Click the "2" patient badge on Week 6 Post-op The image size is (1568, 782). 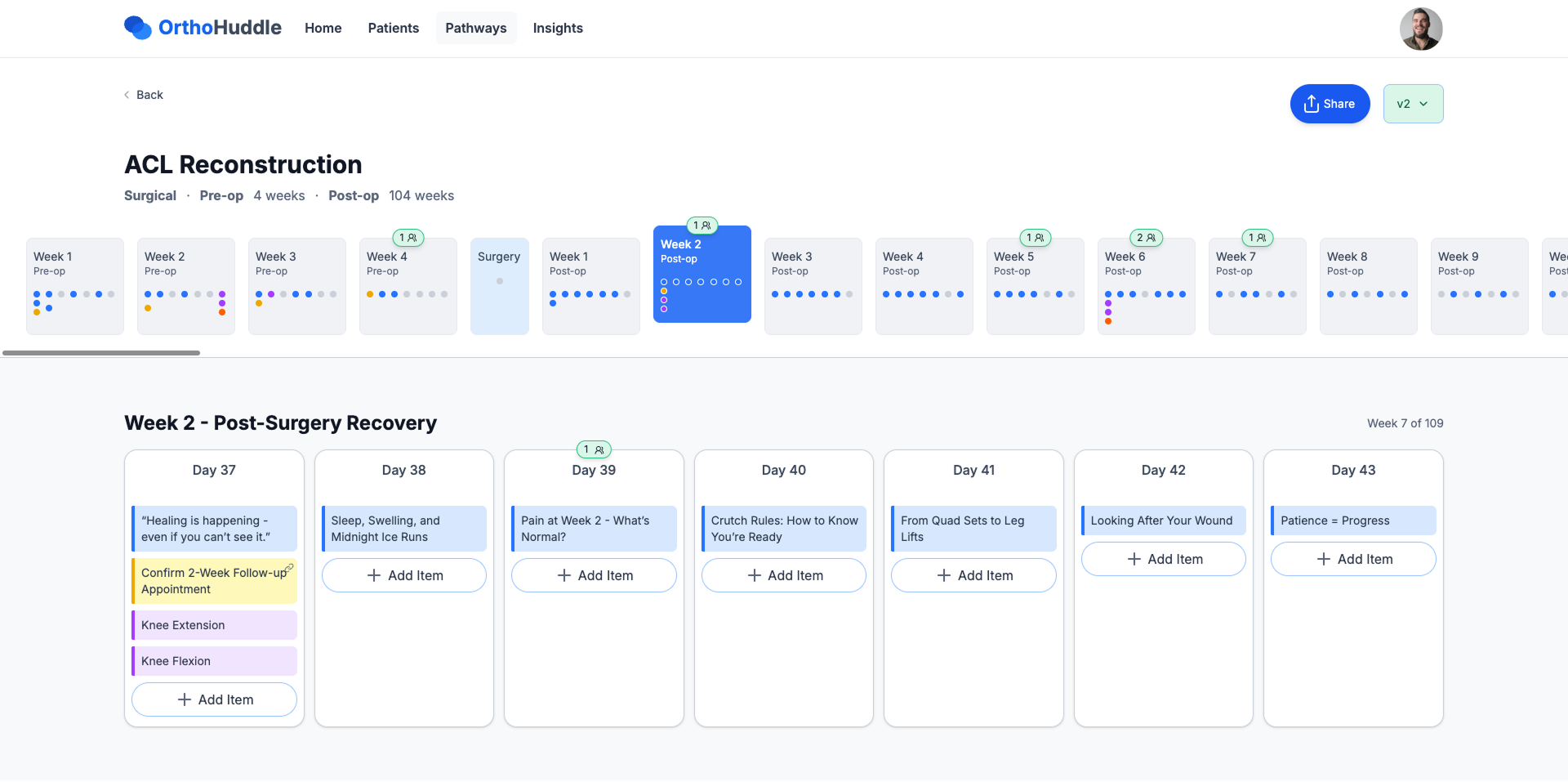pos(1147,237)
